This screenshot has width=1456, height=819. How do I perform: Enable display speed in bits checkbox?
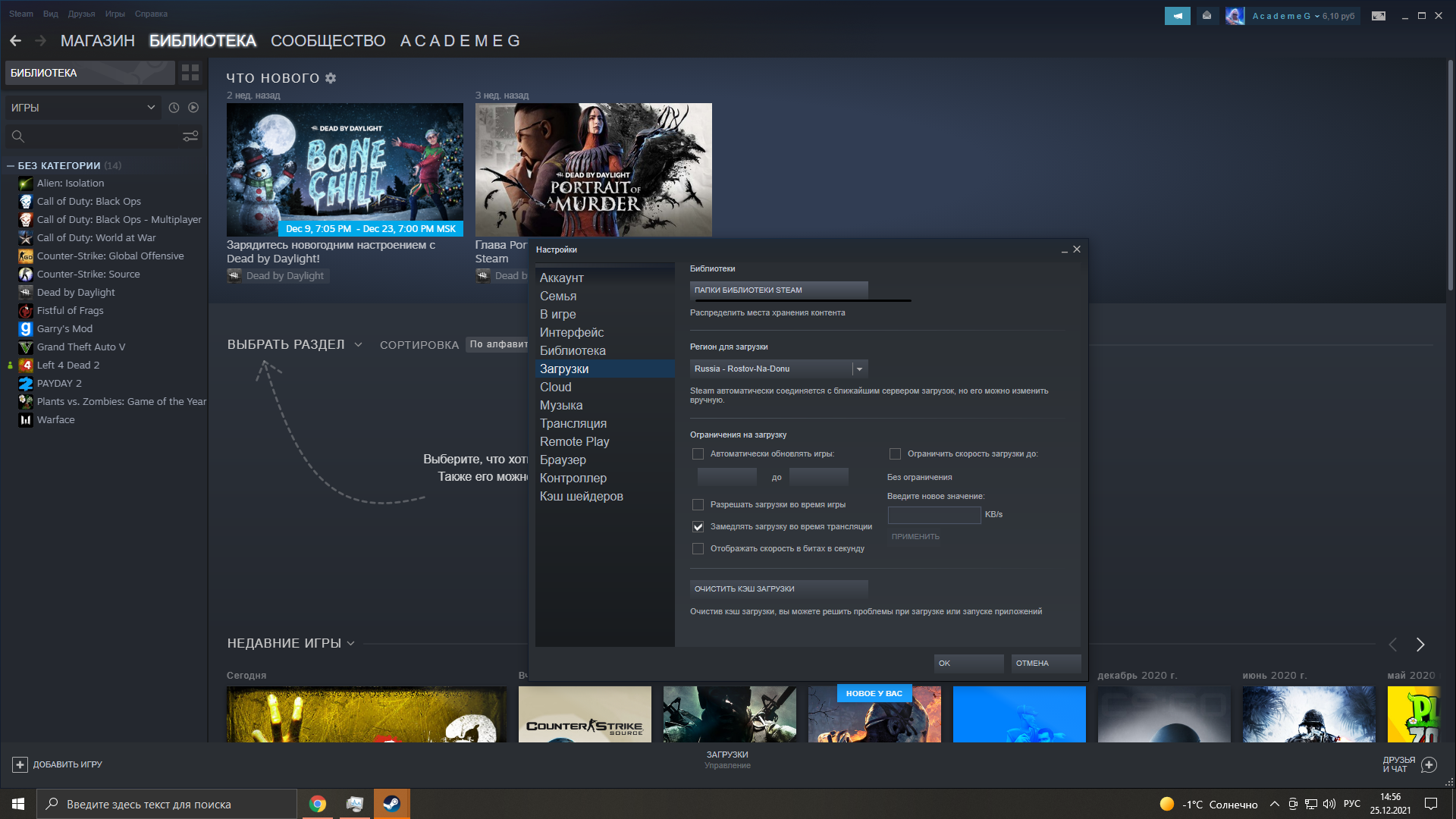(698, 549)
